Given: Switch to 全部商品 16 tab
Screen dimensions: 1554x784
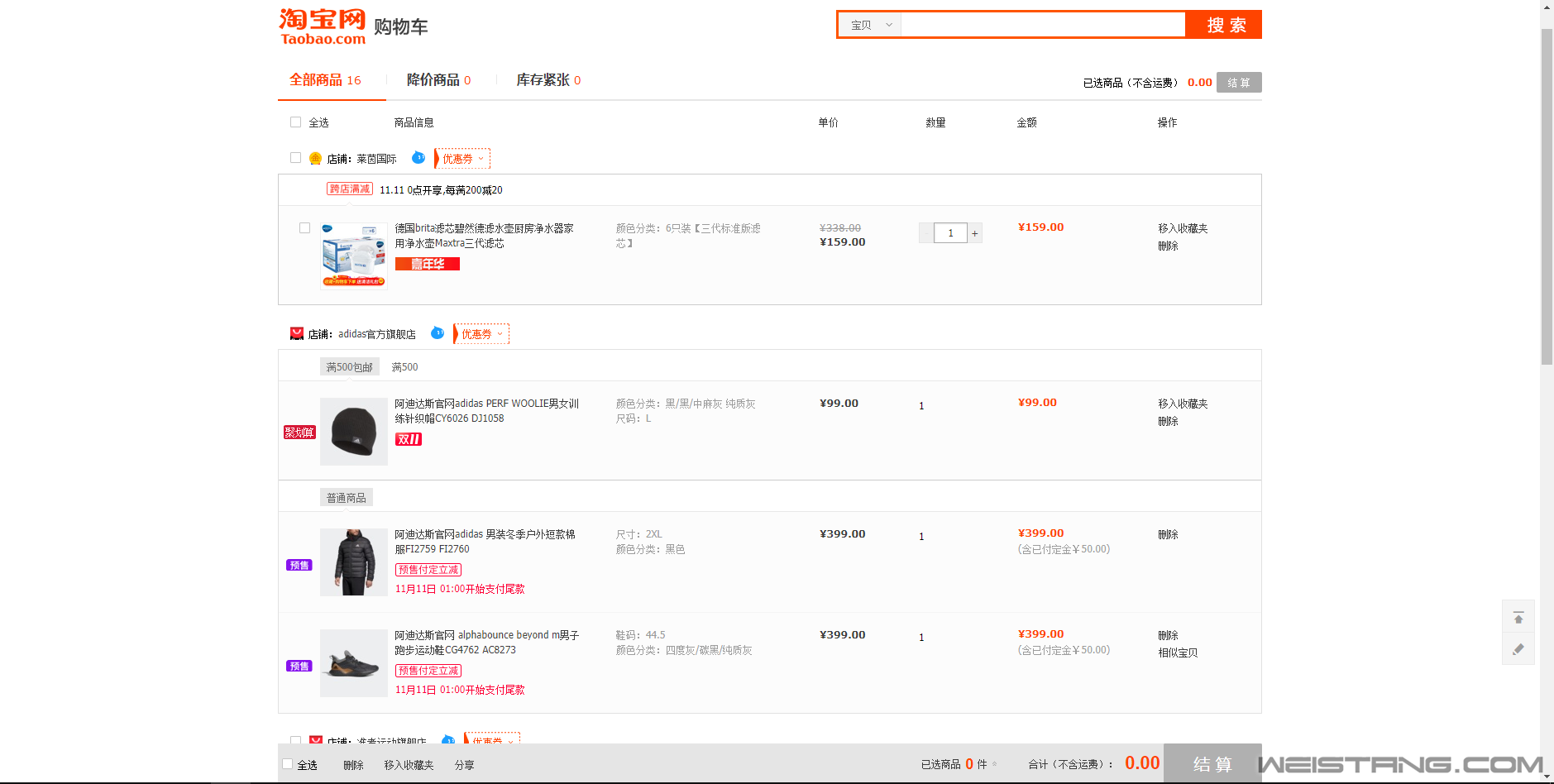Looking at the screenshot, I should 325,80.
